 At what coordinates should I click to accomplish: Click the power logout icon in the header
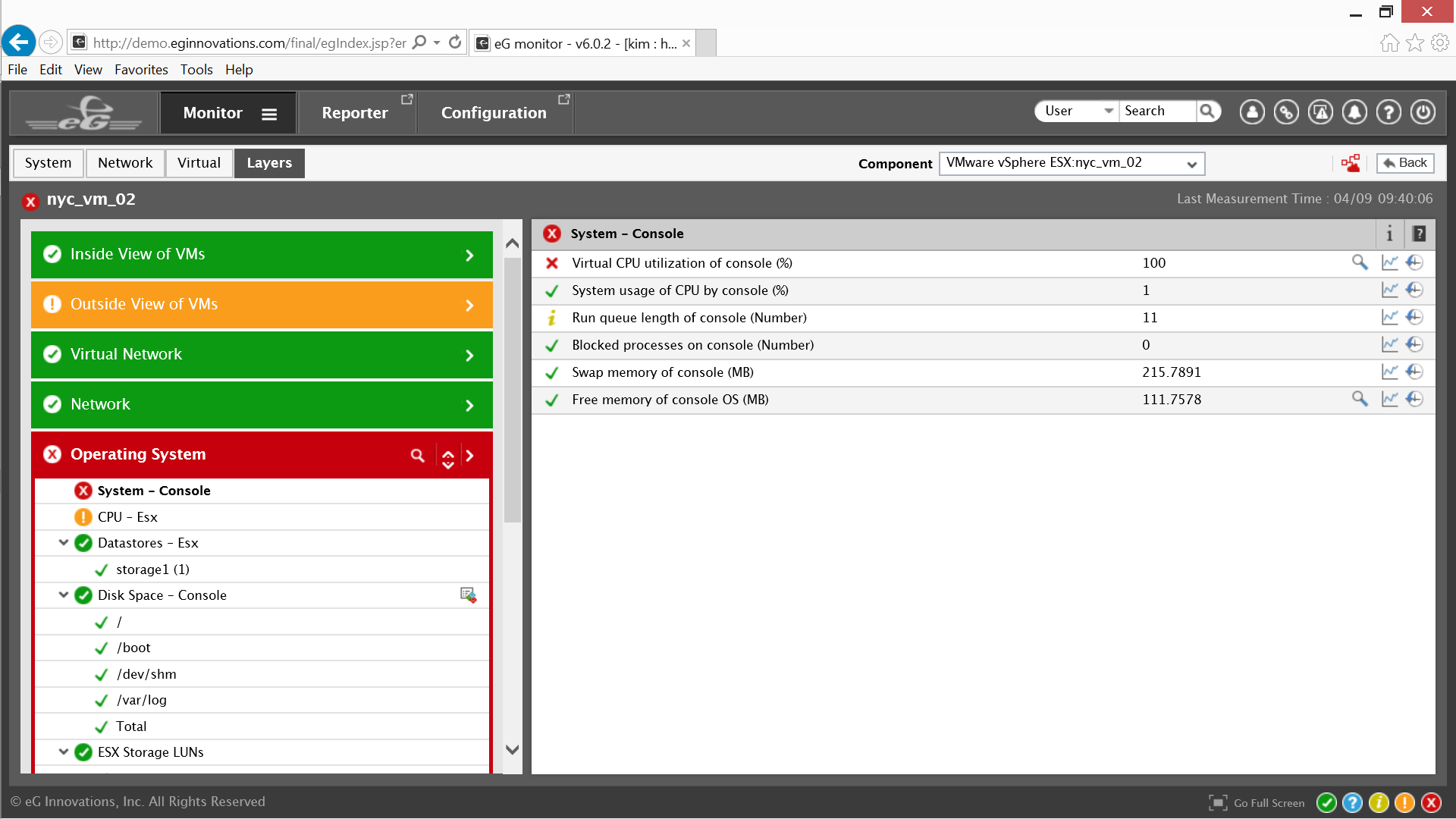pos(1423,112)
